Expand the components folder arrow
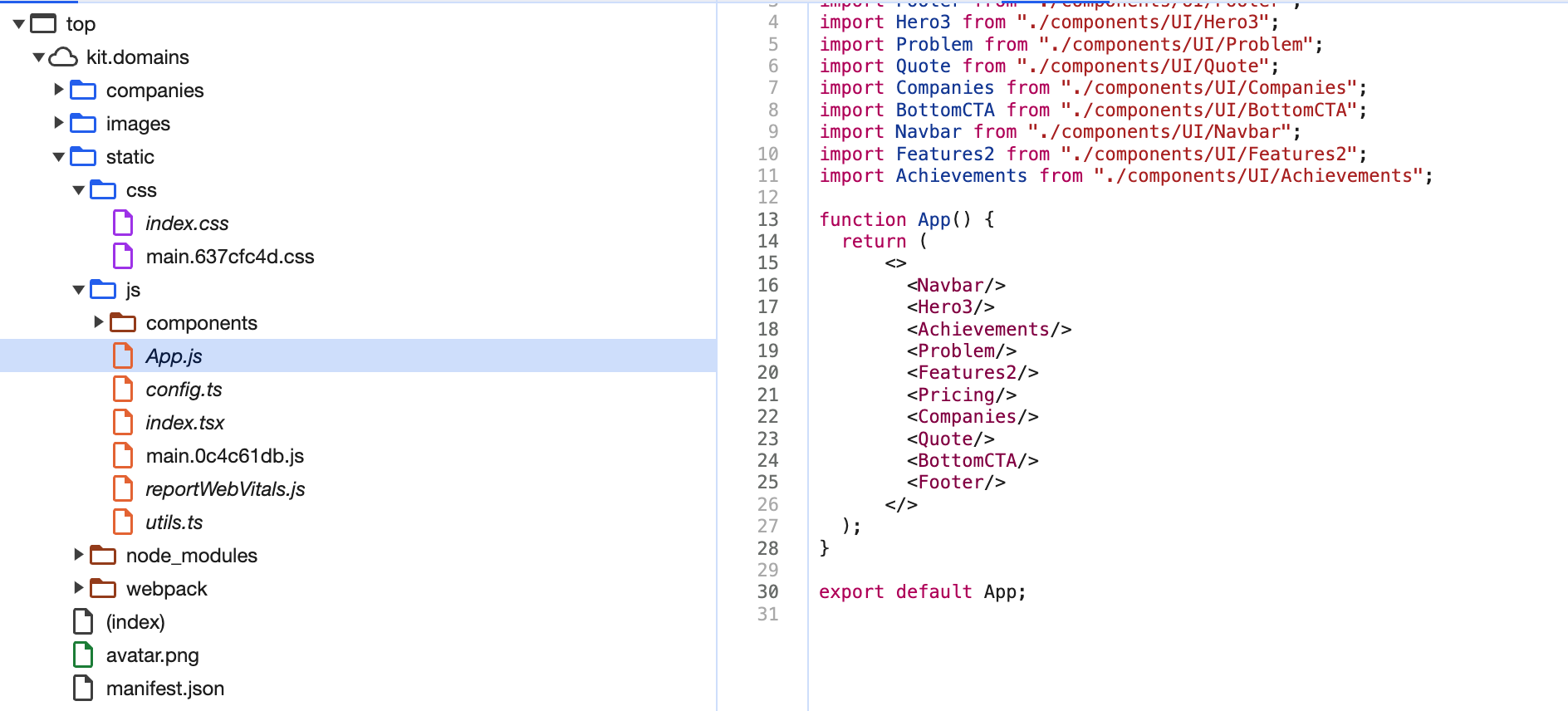The width and height of the screenshot is (1568, 711). coord(99,322)
